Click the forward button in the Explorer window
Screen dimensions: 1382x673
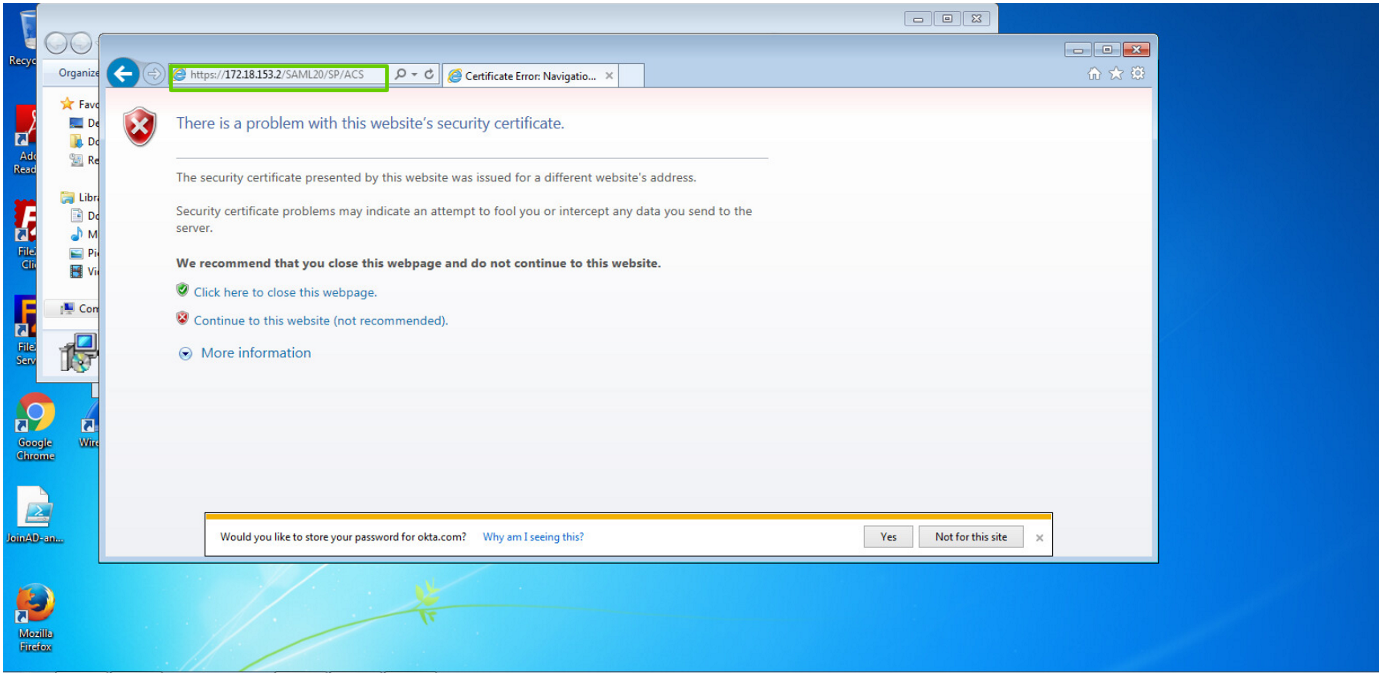click(82, 43)
